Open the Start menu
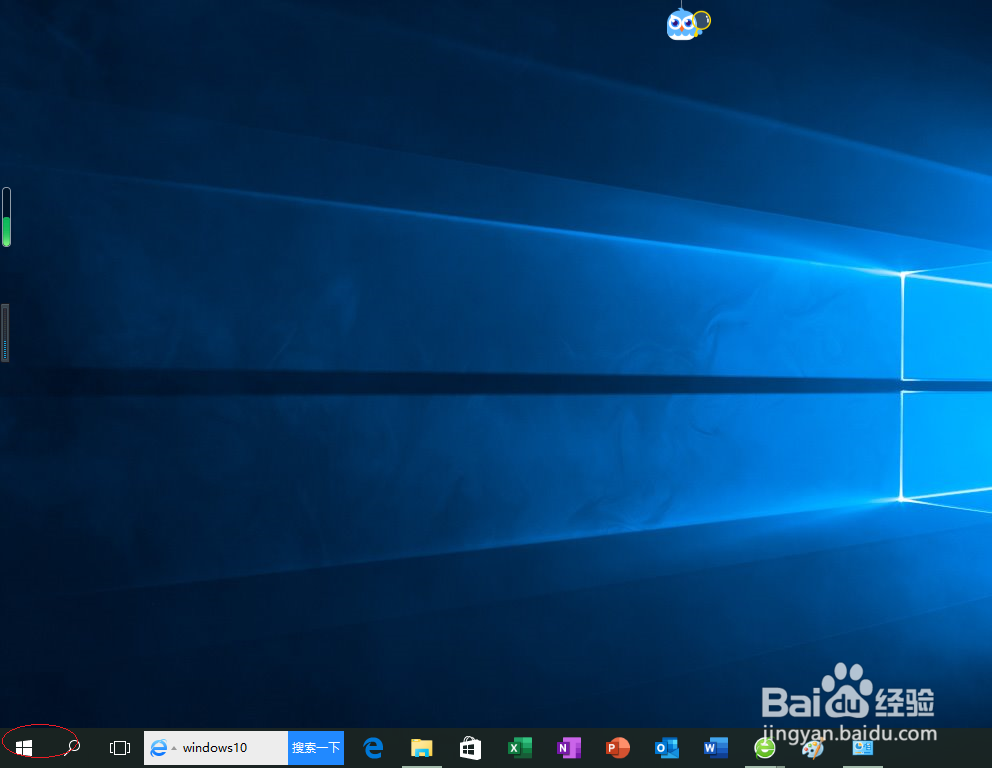The image size is (992, 768). coord(25,747)
